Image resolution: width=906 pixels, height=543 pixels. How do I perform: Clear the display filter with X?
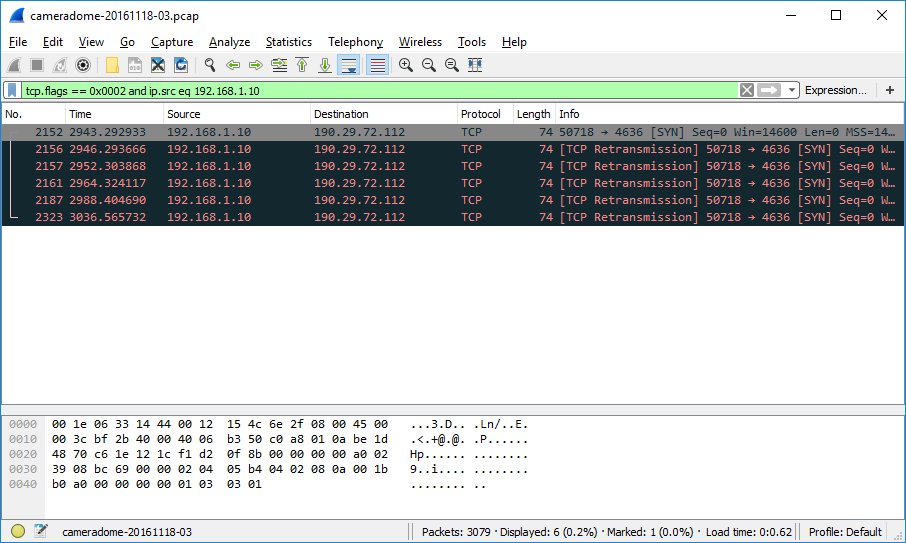(746, 90)
